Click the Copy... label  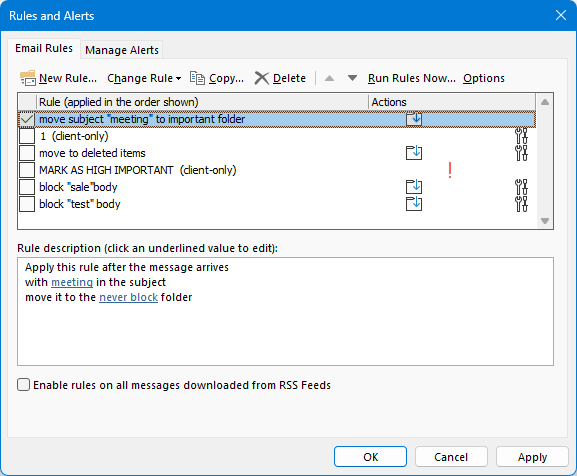[226, 78]
